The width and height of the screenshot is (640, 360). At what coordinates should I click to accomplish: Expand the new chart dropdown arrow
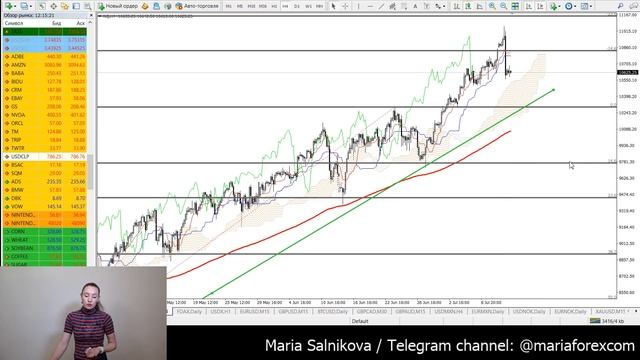coord(15,6)
